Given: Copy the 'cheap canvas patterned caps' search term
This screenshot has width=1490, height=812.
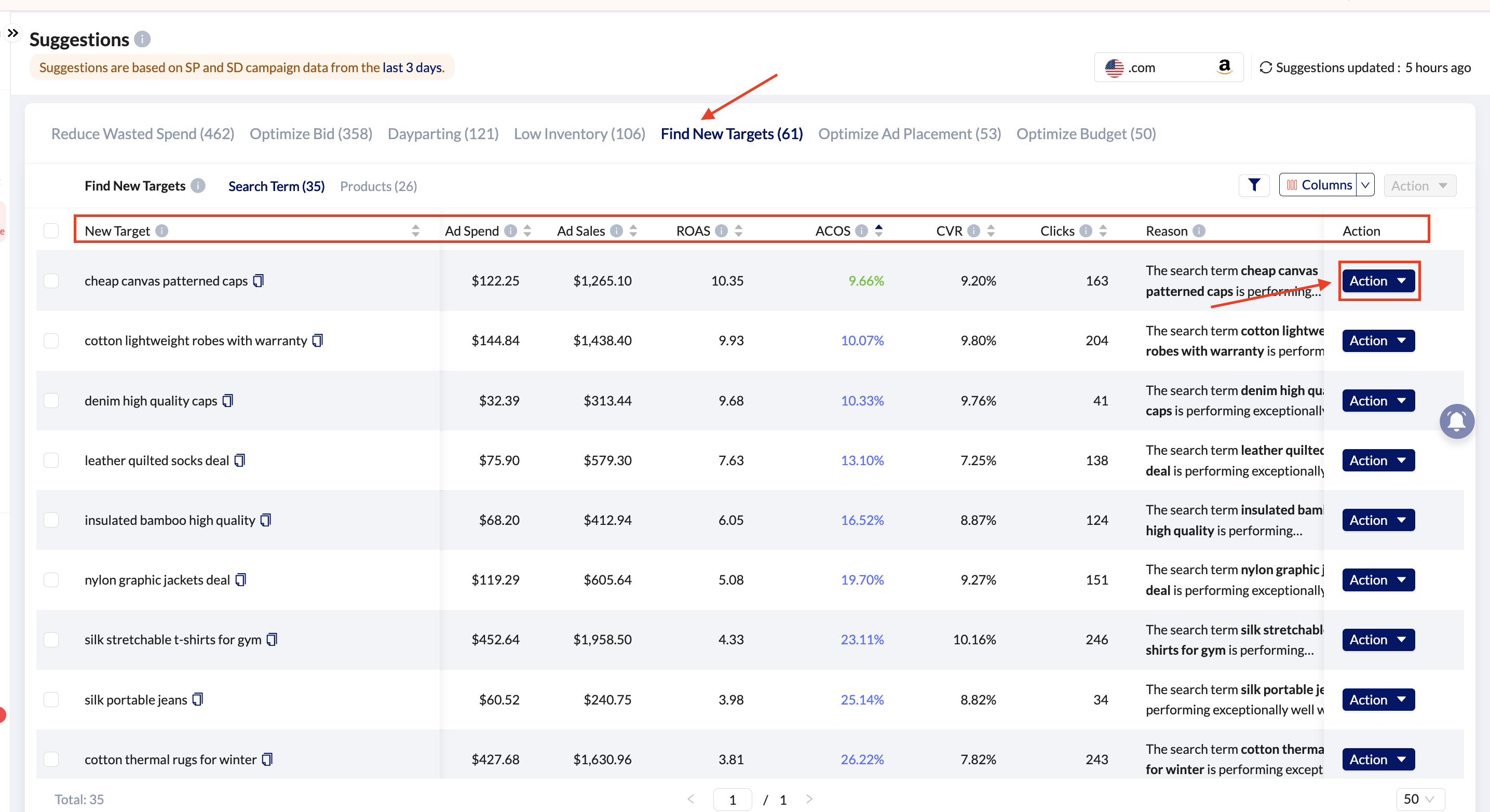Looking at the screenshot, I should tap(259, 280).
